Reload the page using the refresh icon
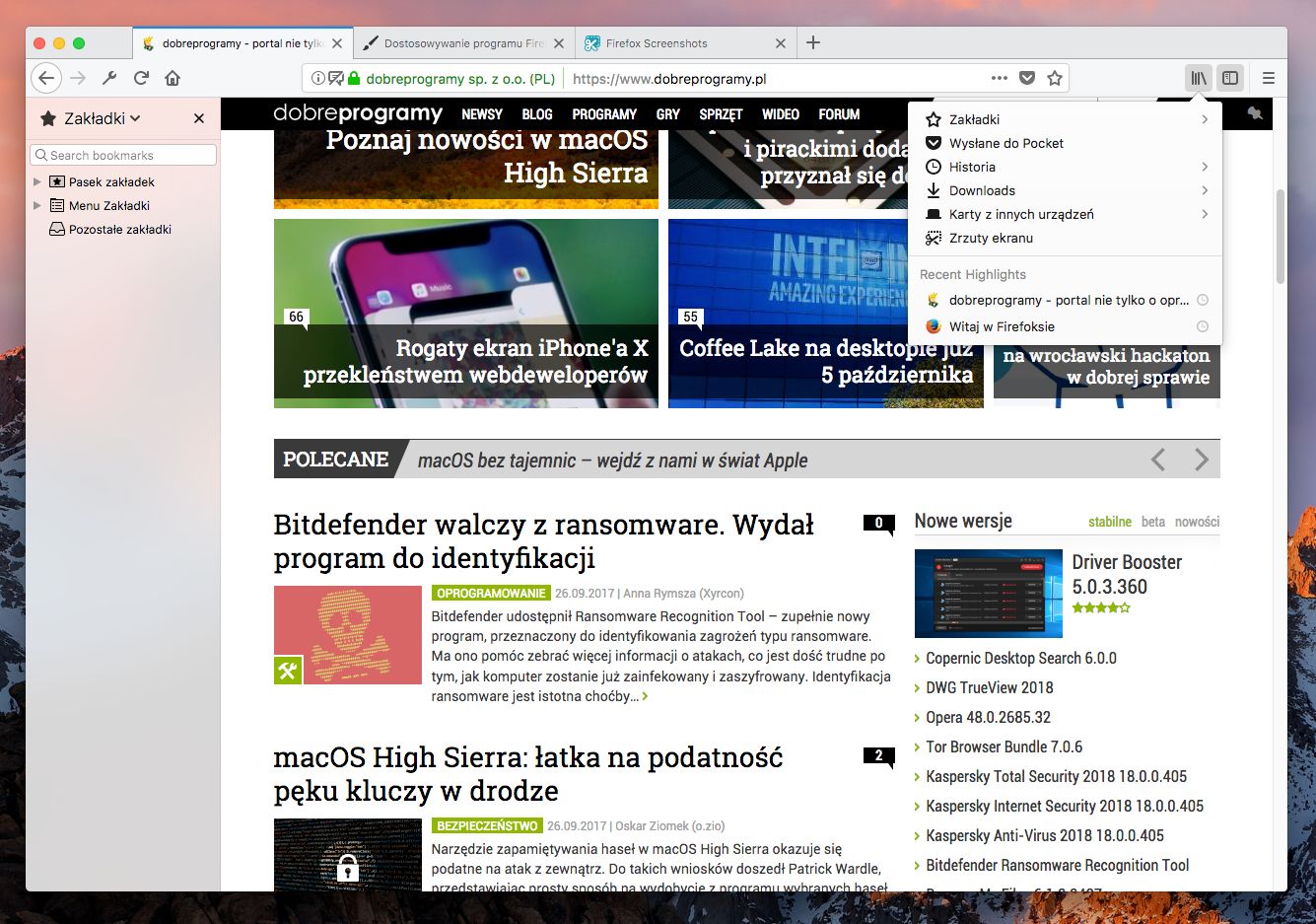The image size is (1316, 924). pos(141,78)
